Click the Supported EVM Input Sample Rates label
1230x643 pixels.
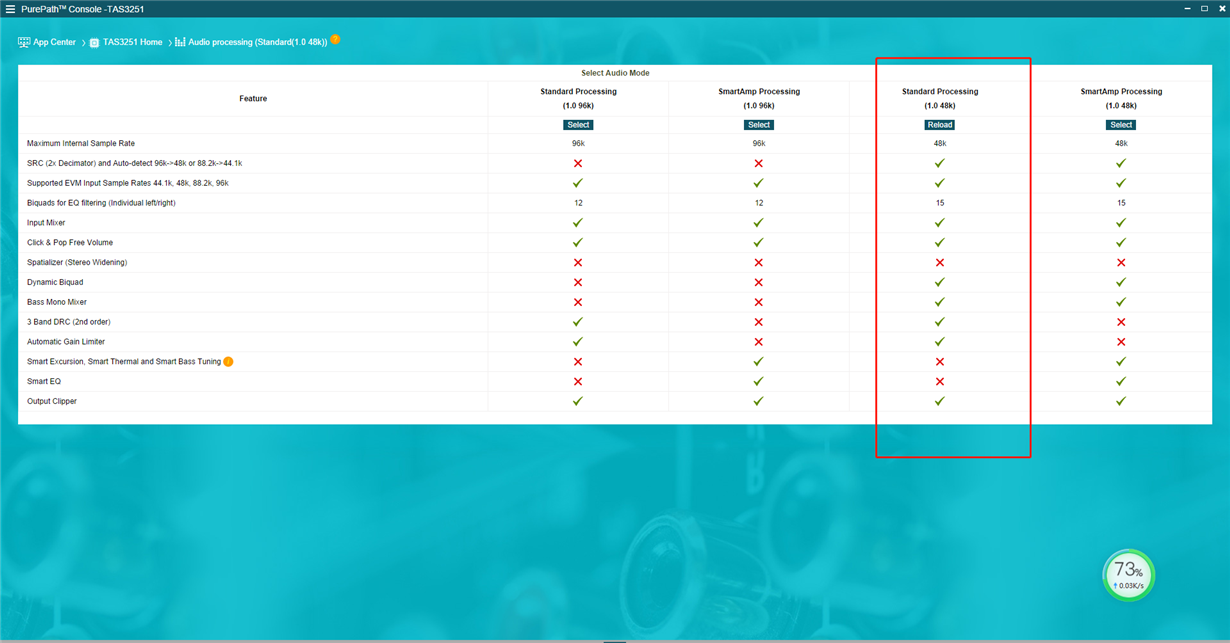click(x=128, y=183)
